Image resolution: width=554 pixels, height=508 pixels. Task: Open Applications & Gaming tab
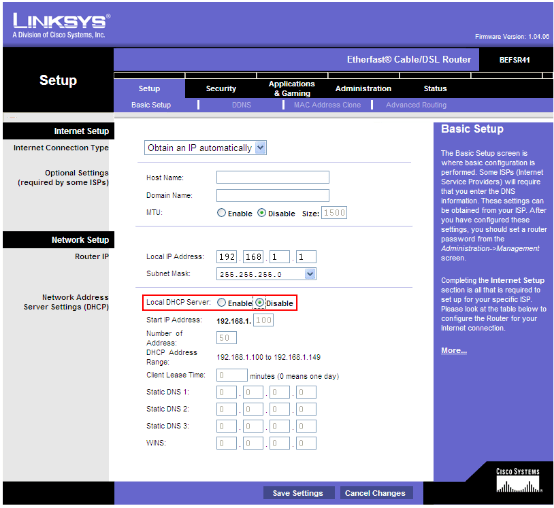coord(292,88)
